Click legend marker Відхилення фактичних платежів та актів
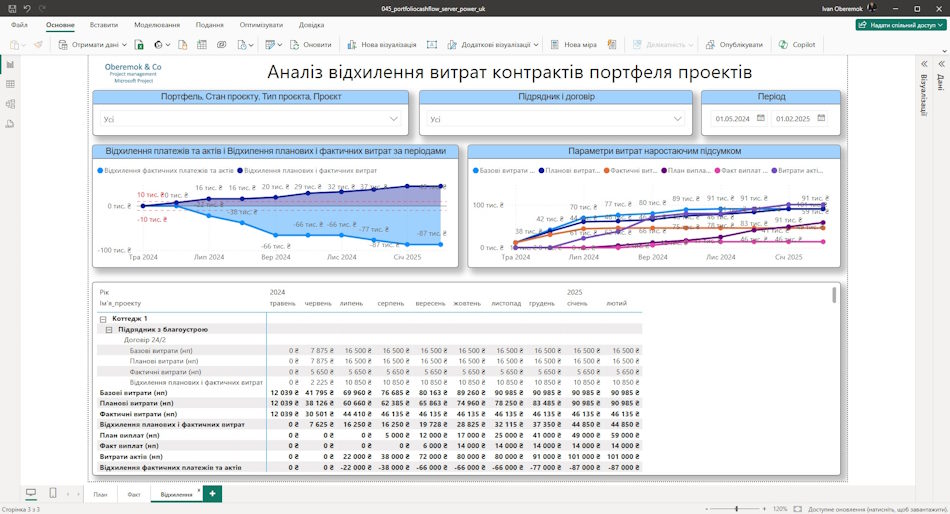This screenshot has height=514, width=950. 100,171
